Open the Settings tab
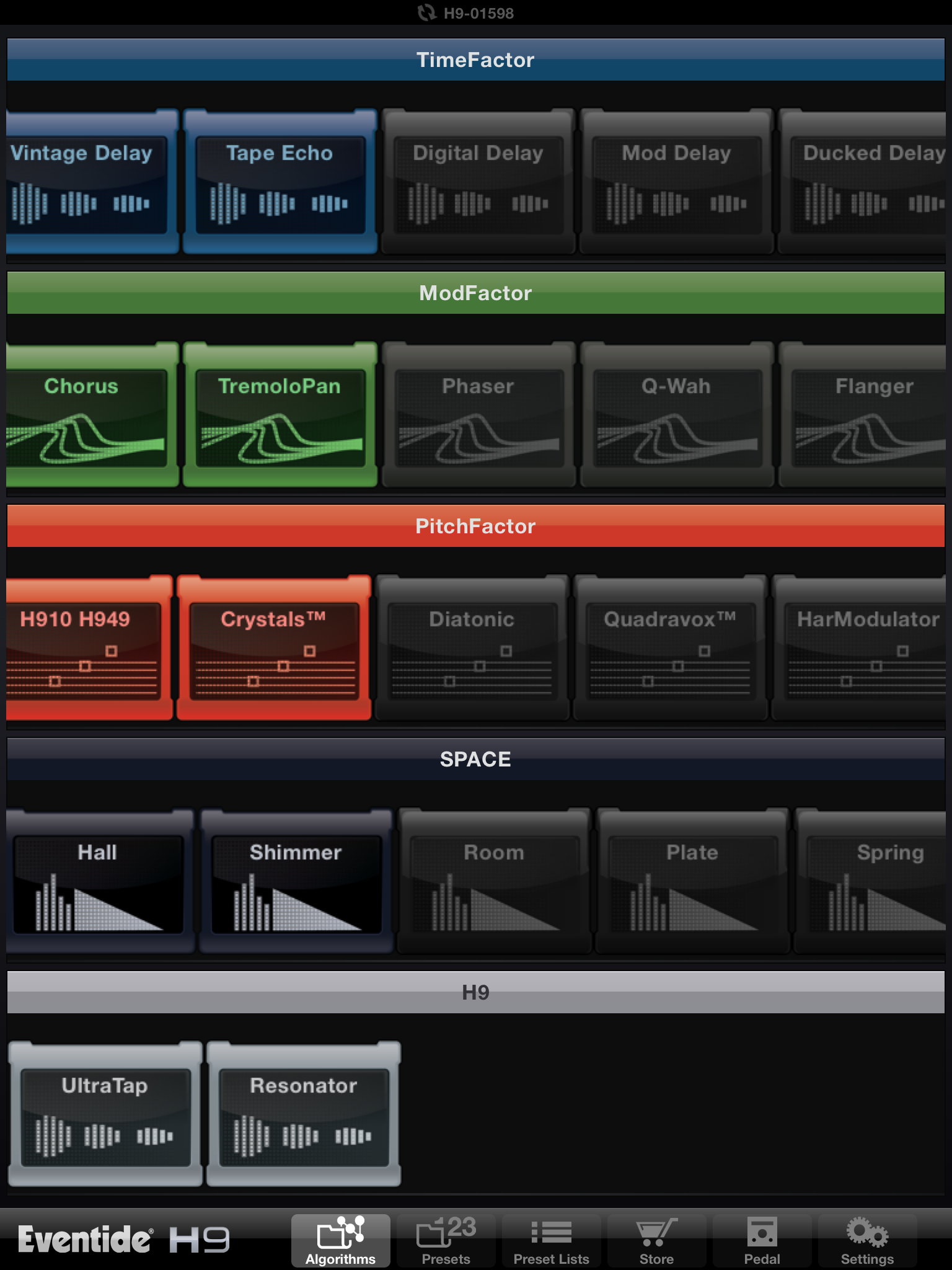952x1270 pixels. [868, 1241]
